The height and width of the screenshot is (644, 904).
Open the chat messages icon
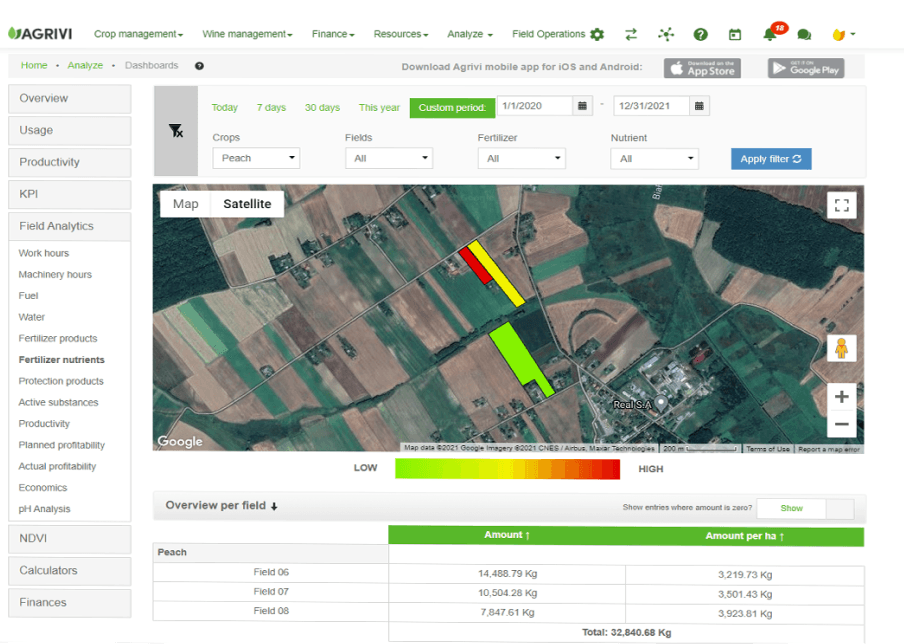[x=804, y=35]
